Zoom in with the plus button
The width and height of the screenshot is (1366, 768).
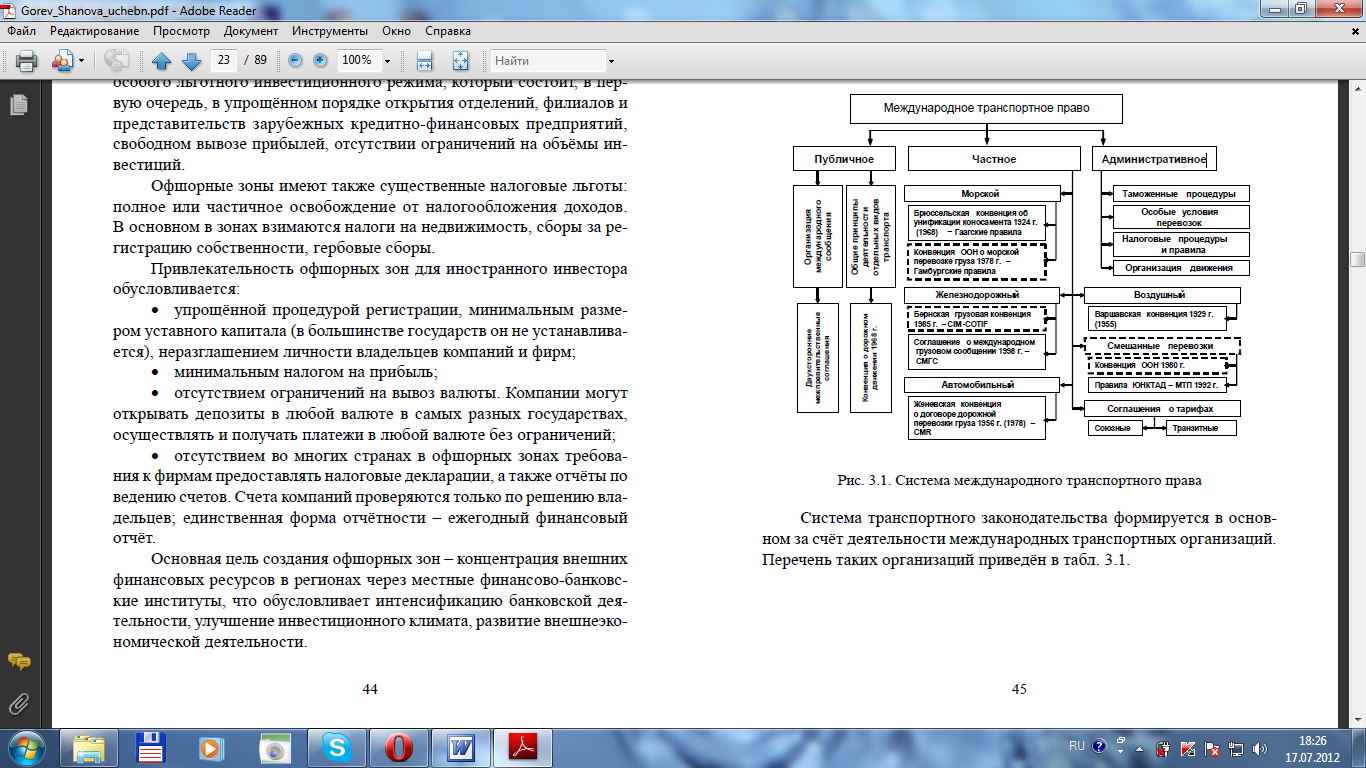click(320, 60)
